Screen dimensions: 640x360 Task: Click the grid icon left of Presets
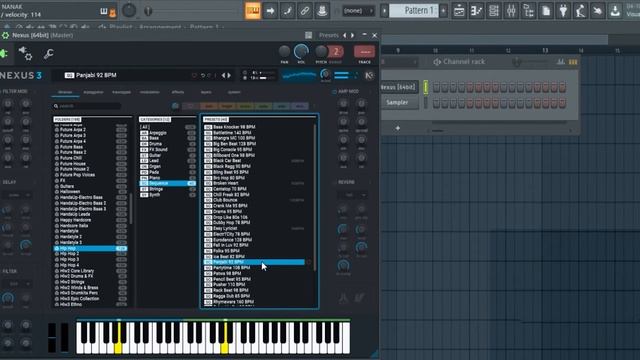pyautogui.click(x=309, y=36)
